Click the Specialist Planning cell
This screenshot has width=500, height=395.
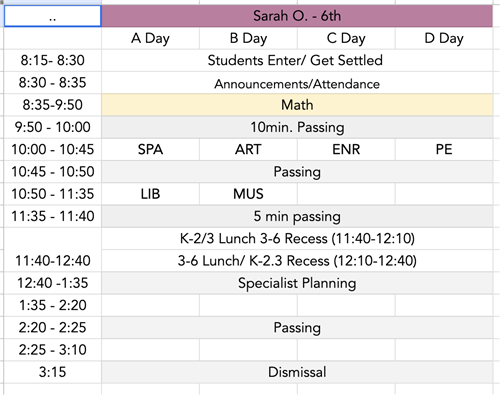297,283
